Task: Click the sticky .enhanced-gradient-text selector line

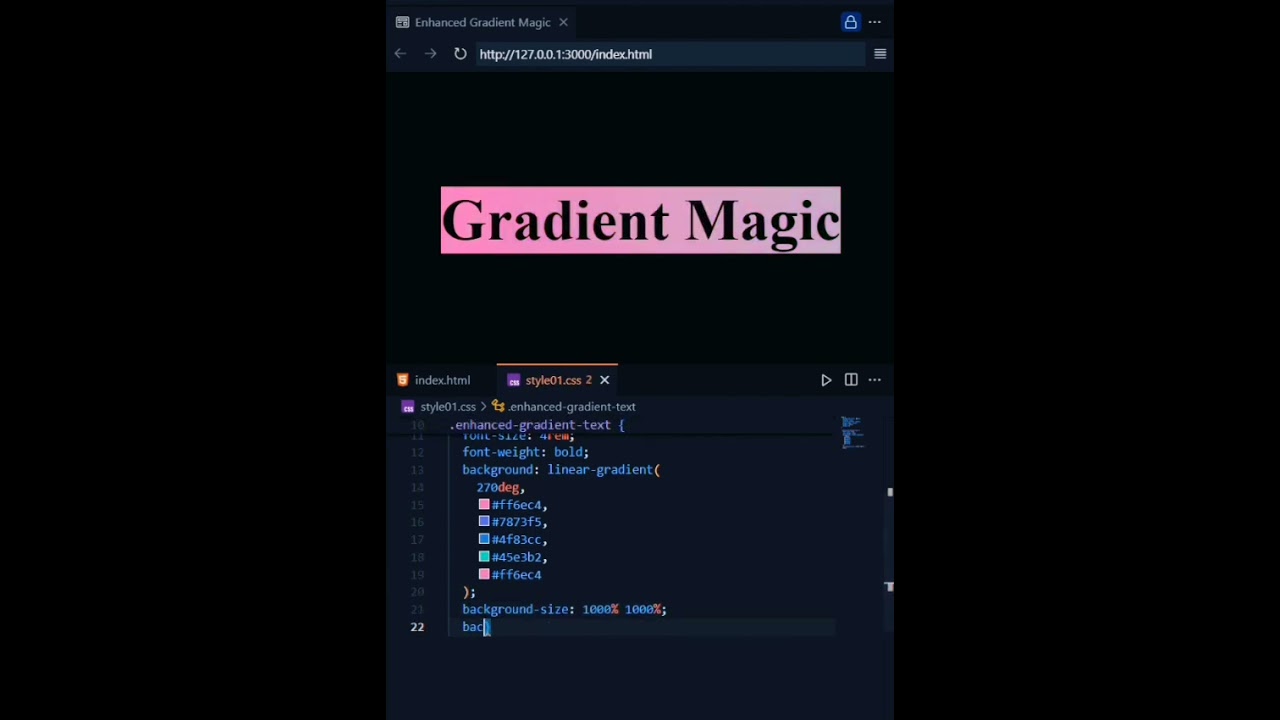Action: 537,425
